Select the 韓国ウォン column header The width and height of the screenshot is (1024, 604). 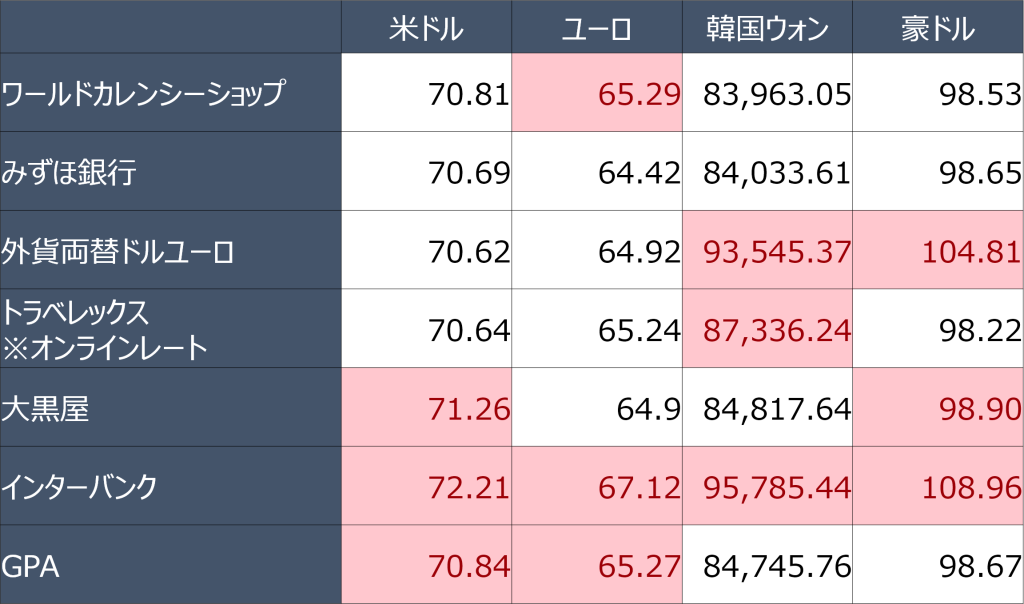[x=767, y=27]
